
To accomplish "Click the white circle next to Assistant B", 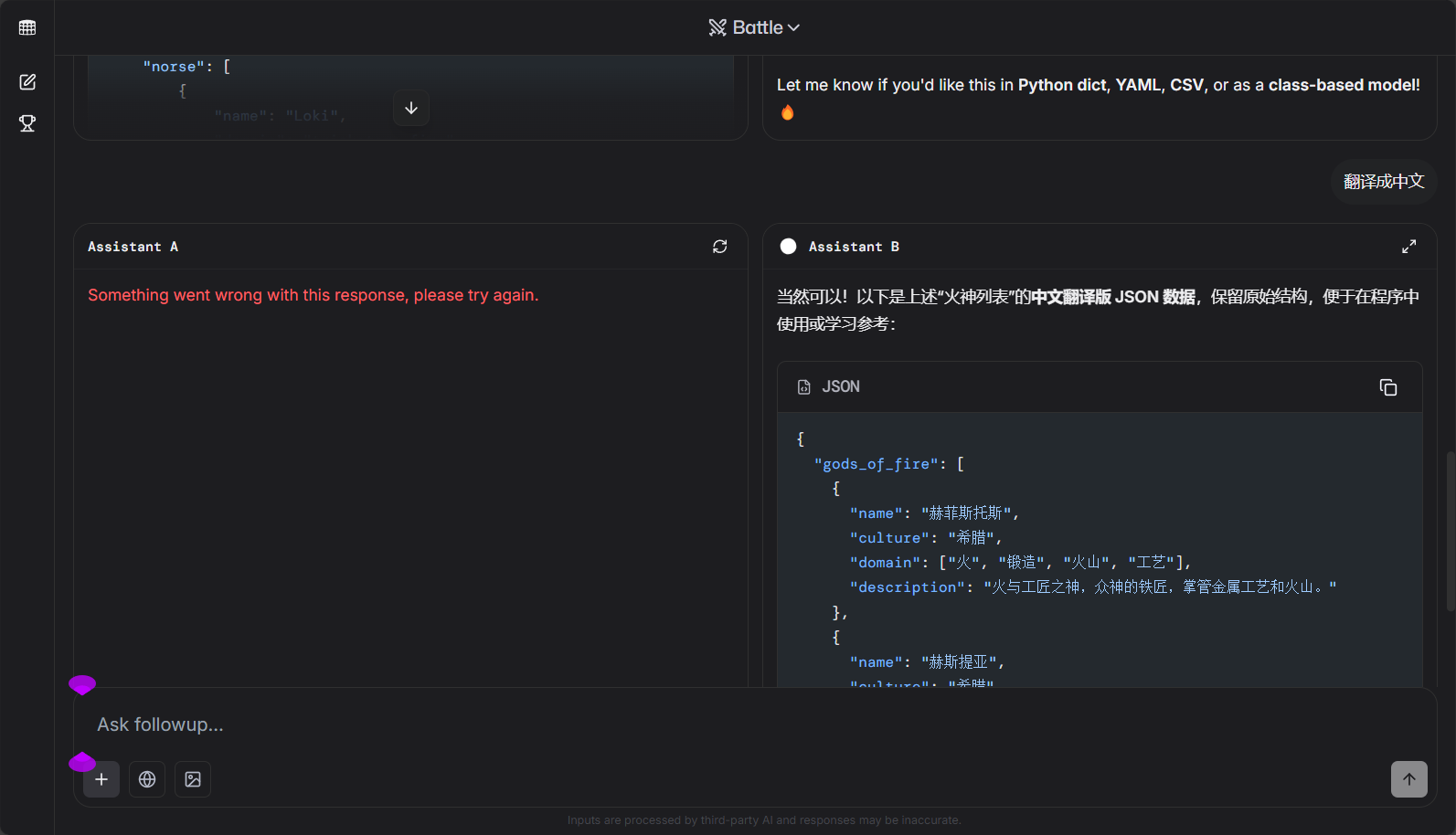I will (788, 247).
